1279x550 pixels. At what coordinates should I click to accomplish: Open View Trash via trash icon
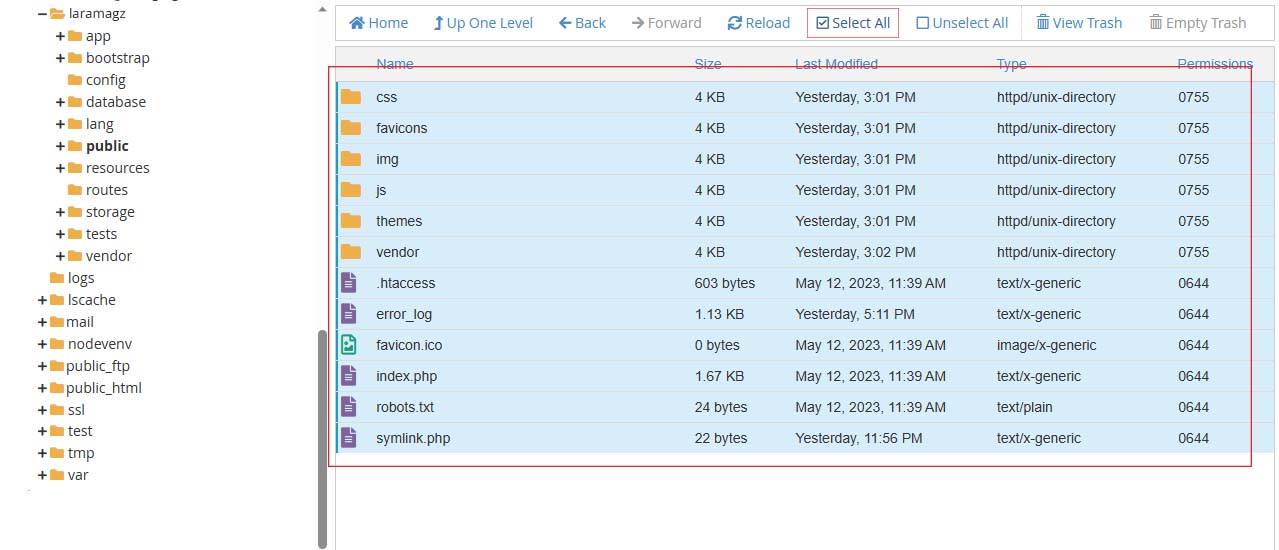[1043, 23]
